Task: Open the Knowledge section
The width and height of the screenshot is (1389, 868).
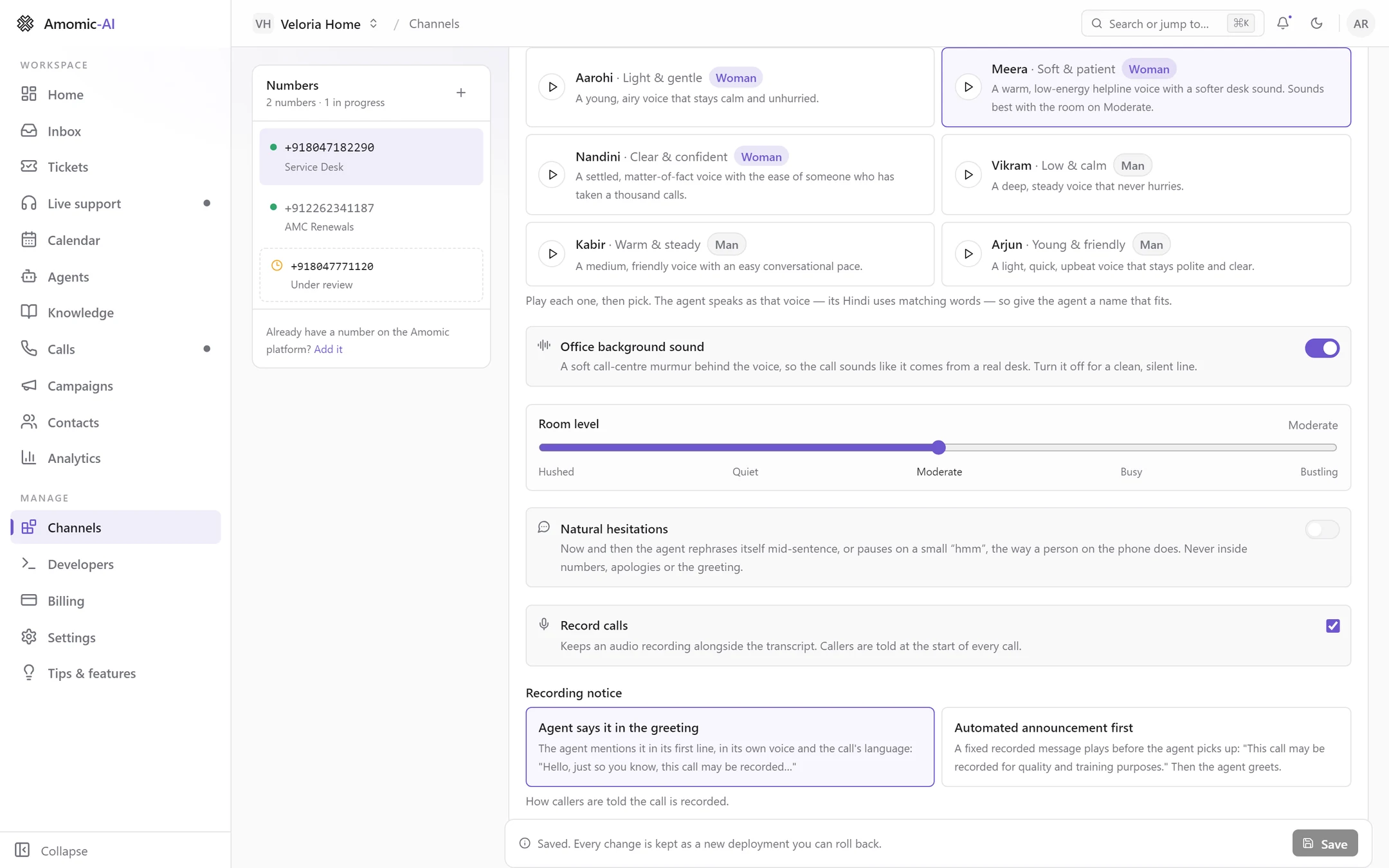Action: (x=116, y=313)
